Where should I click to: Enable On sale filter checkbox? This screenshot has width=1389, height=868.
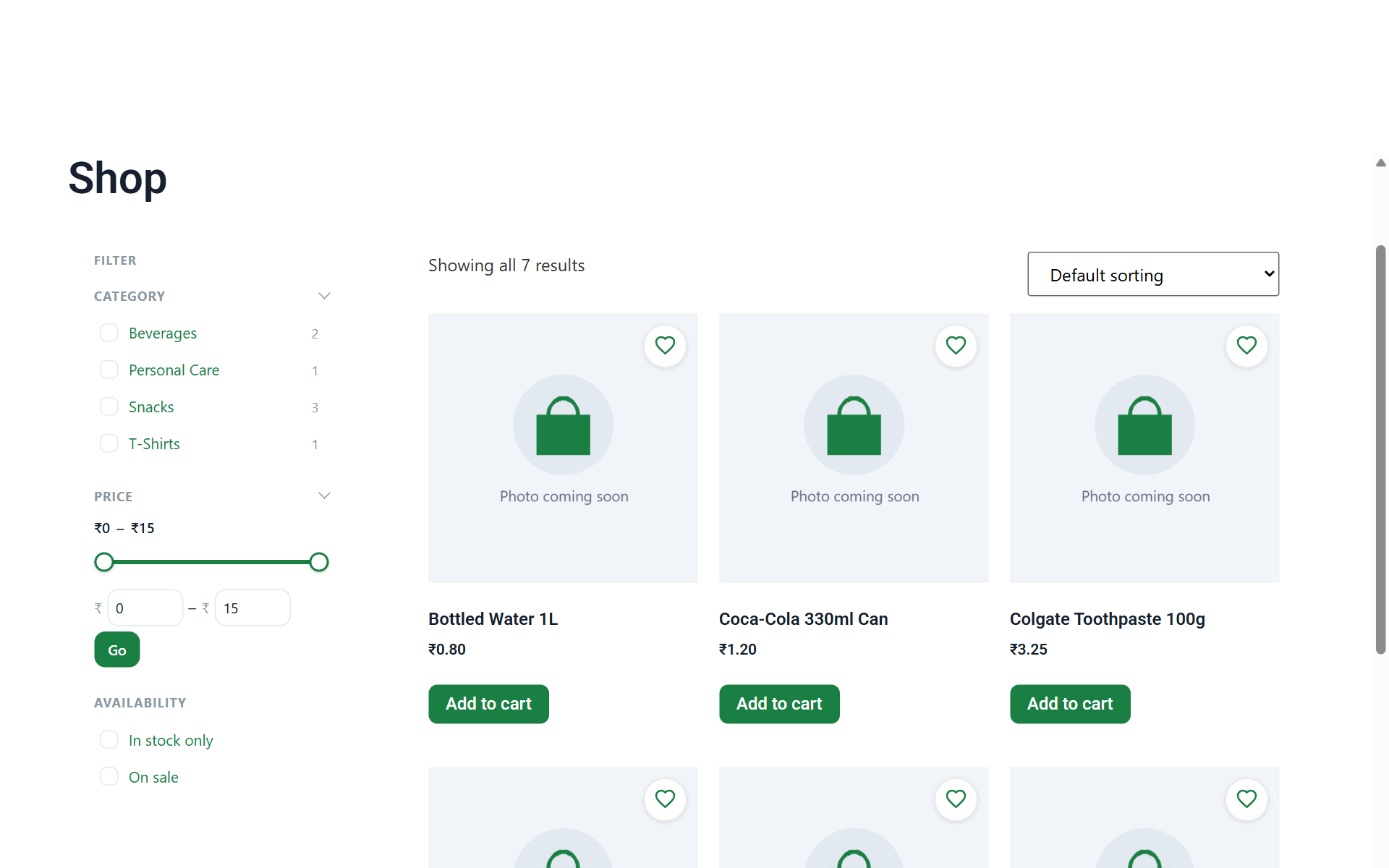point(109,776)
